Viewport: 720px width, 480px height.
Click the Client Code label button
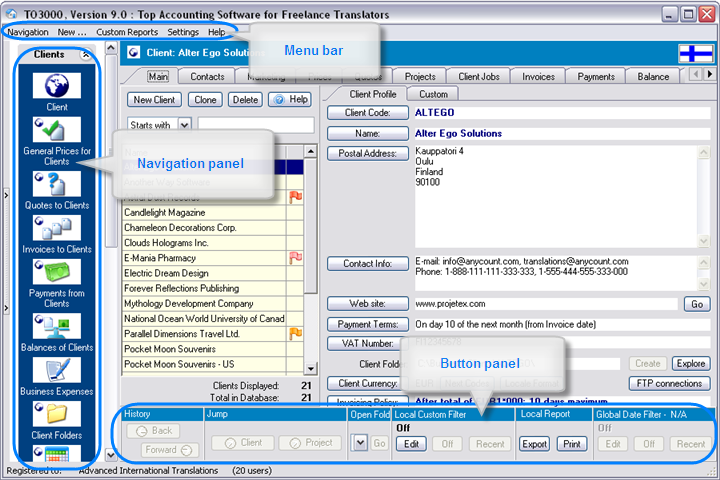tap(368, 113)
